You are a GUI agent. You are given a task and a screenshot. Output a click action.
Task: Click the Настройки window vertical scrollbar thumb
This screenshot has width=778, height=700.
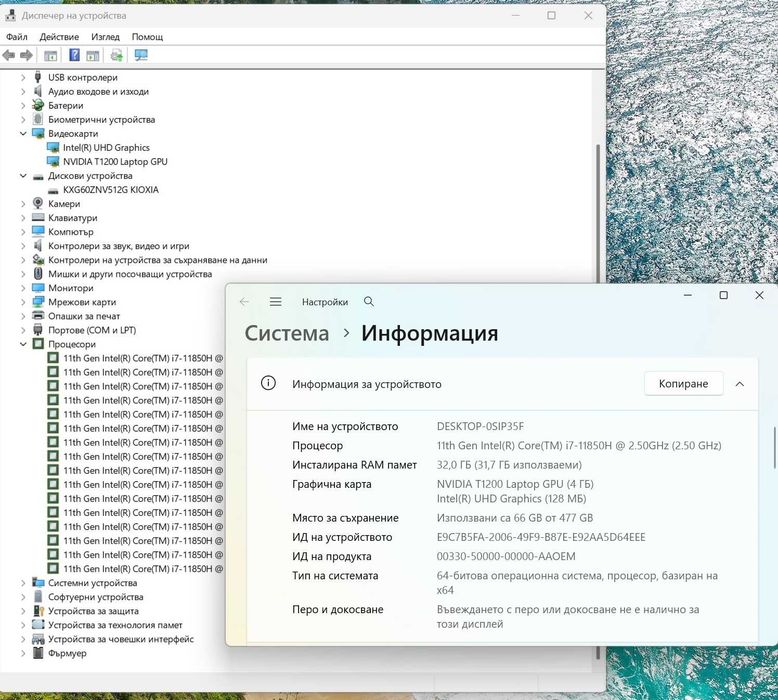775,447
